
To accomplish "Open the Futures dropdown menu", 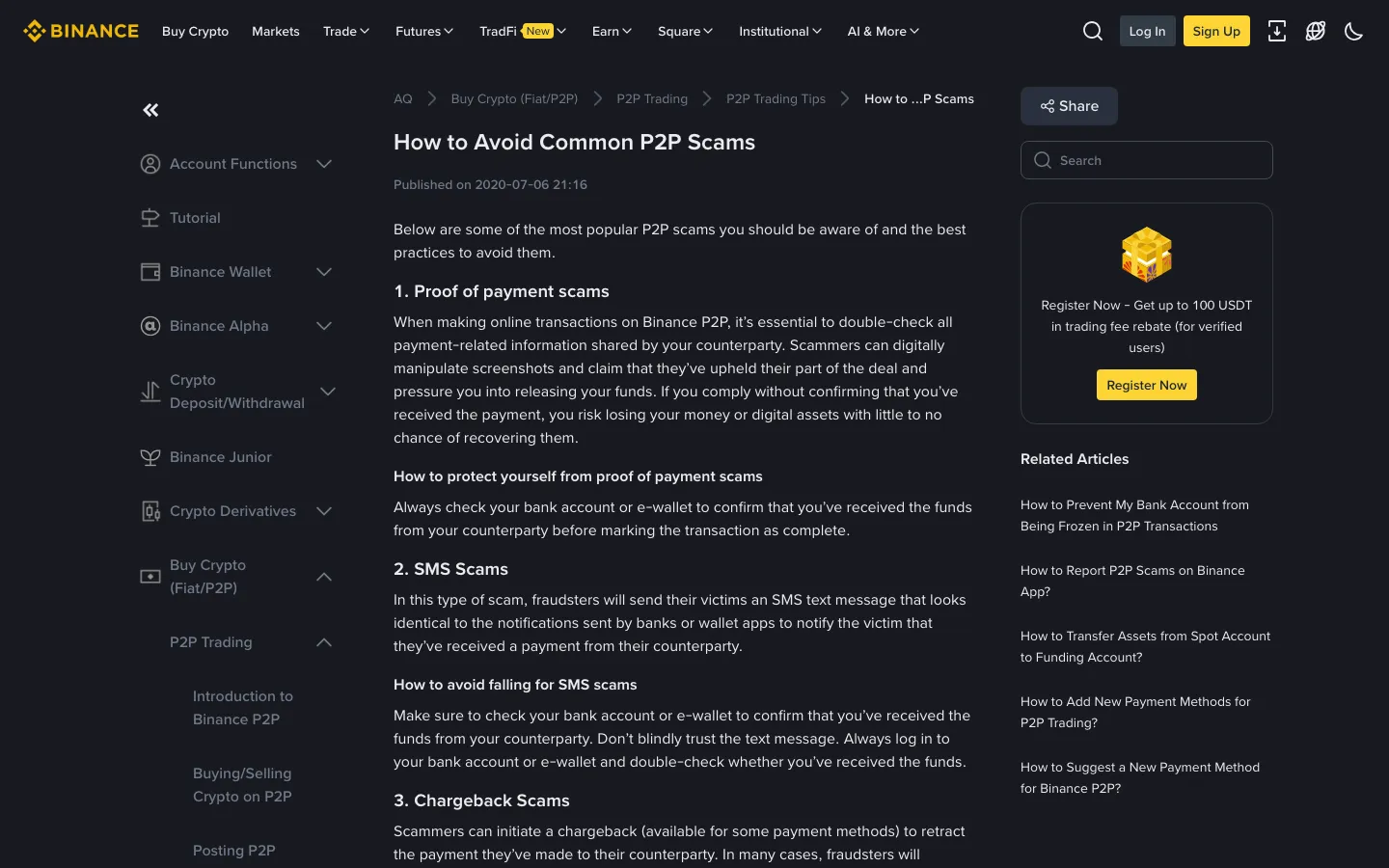I will pos(424,31).
